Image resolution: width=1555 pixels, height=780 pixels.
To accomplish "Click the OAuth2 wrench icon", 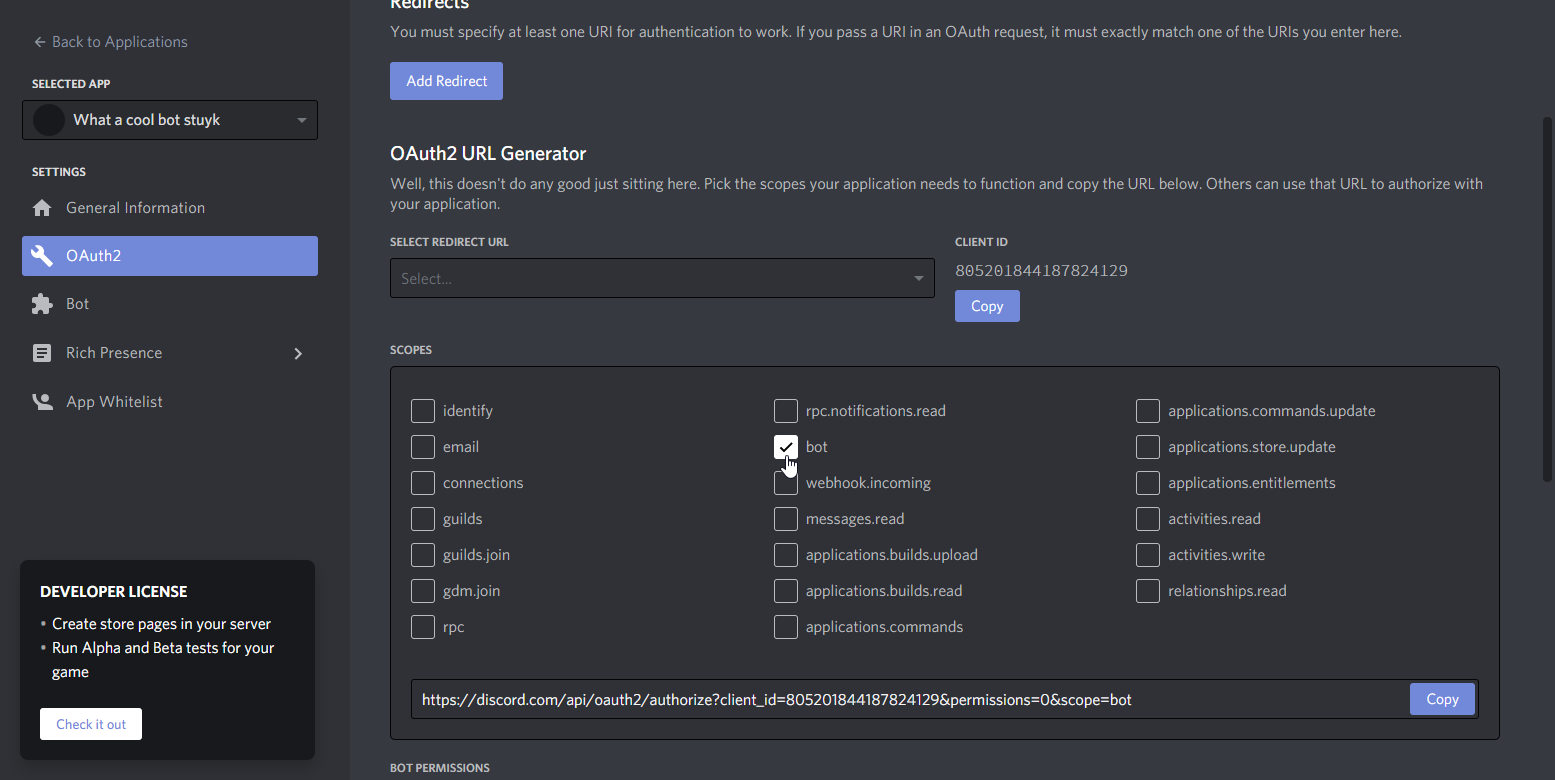I will [42, 256].
